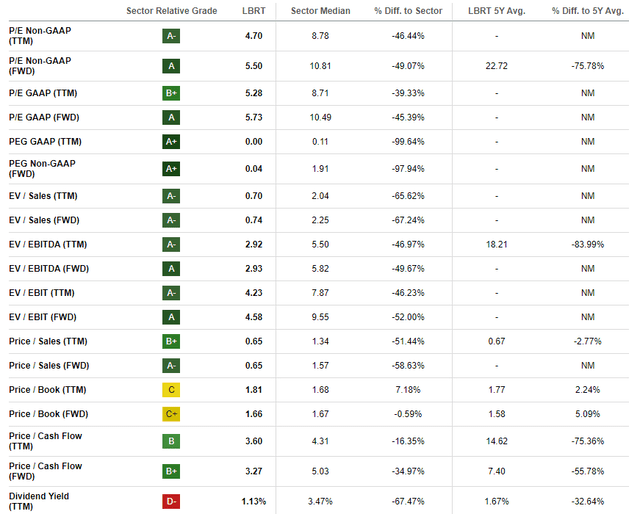Click the B+ grade badge for P/E GAAP (TTM)
The image size is (640, 514).
tap(171, 93)
